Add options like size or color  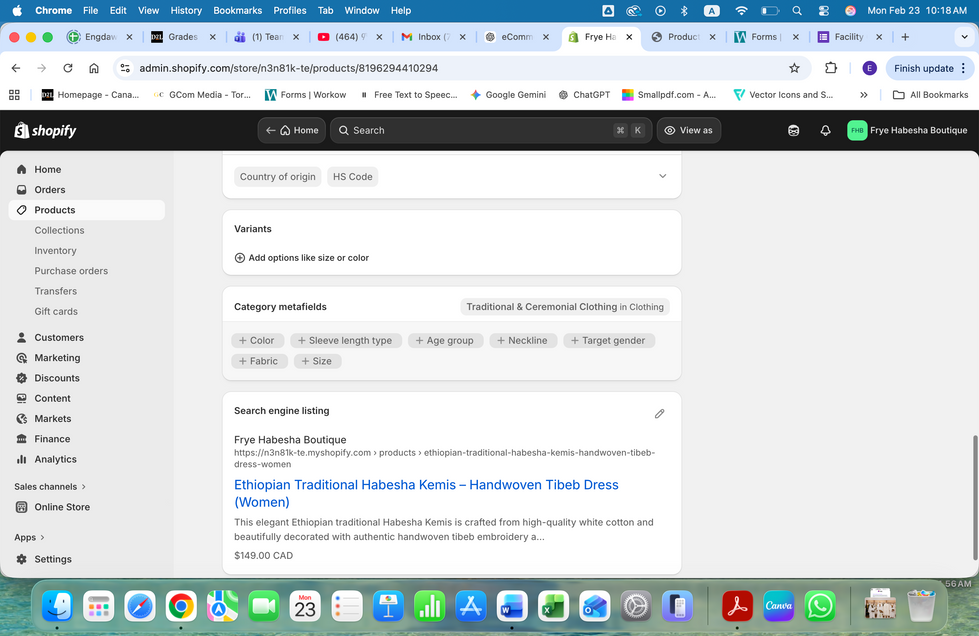(302, 258)
